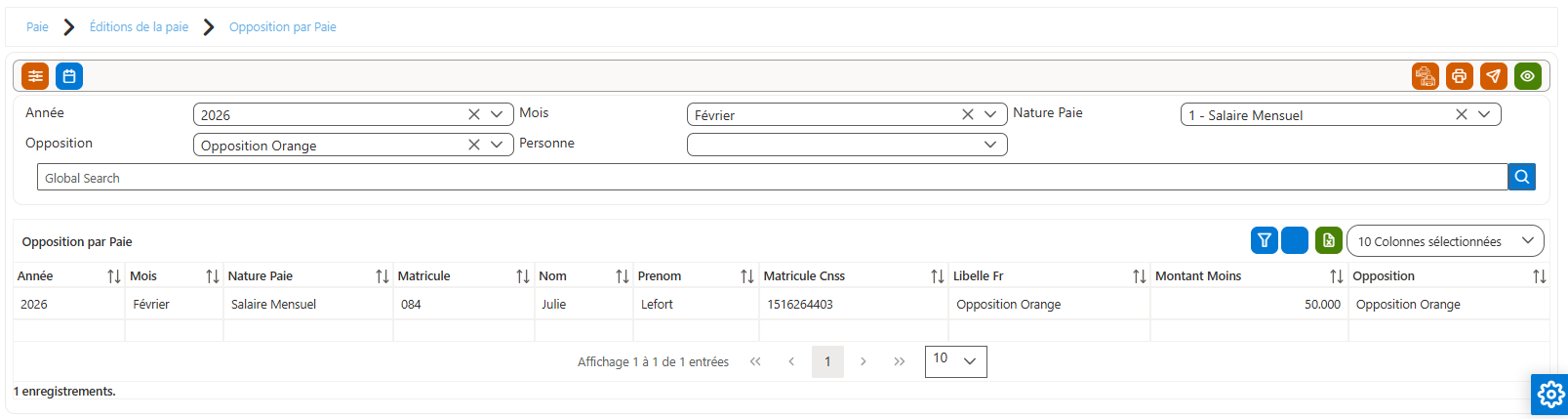The width and height of the screenshot is (1568, 419).
Task: Open the settings gear icon
Action: [1549, 395]
